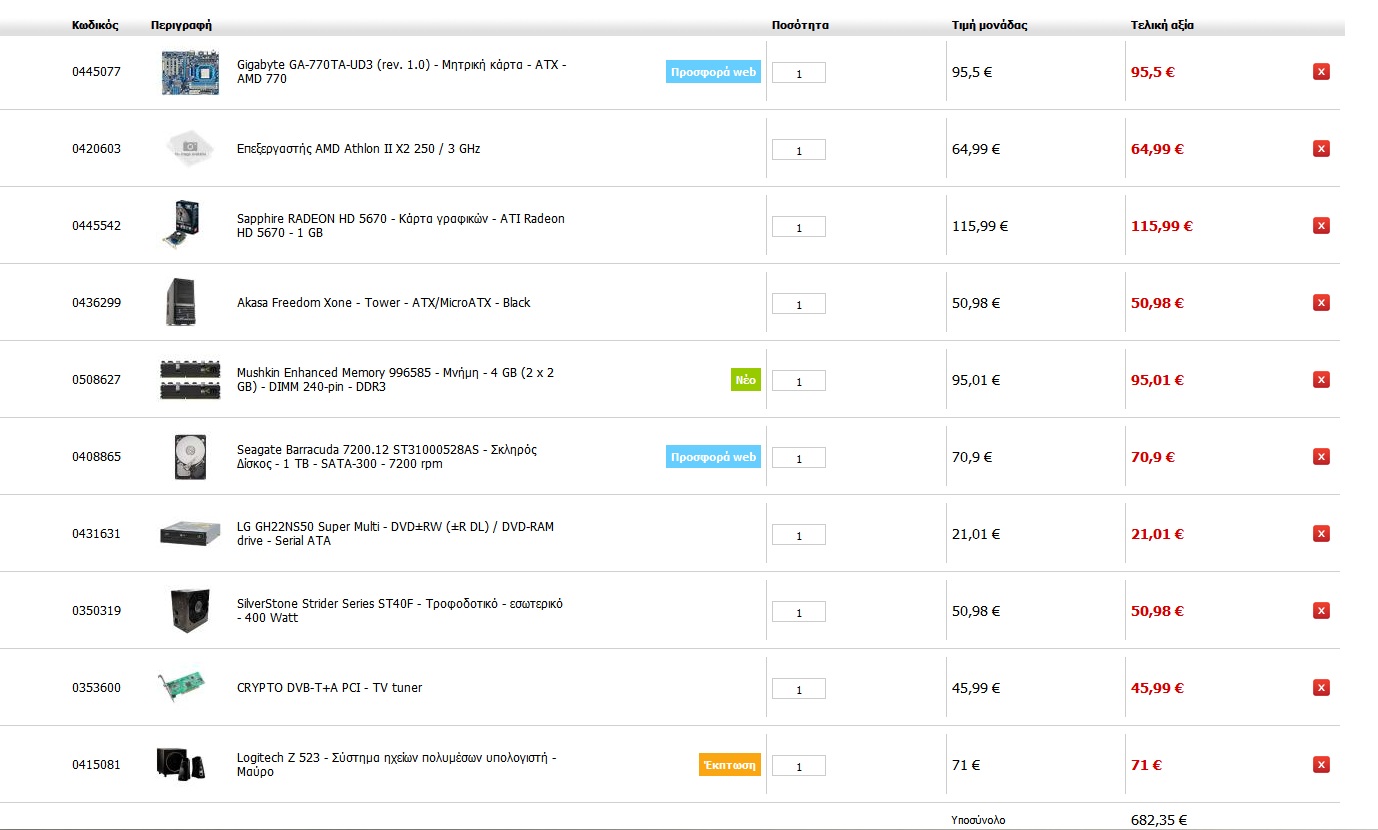Remove AMD Athlon II X2 250 row
Viewport: 1378px width, 830px height.
point(1321,149)
